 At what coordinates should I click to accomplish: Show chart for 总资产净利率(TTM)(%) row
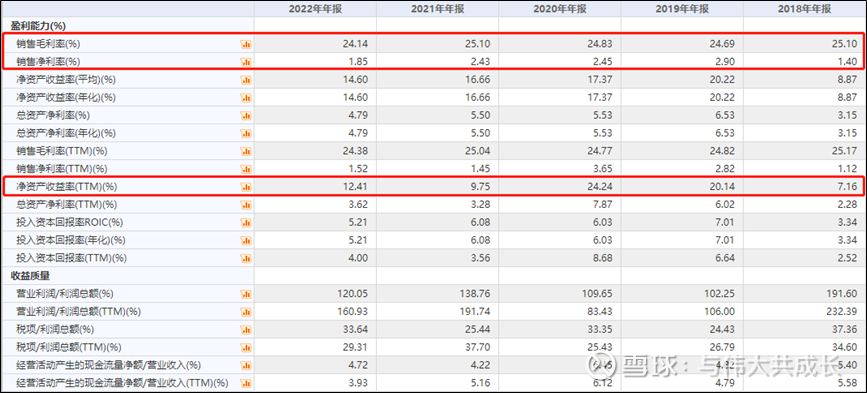click(246, 205)
